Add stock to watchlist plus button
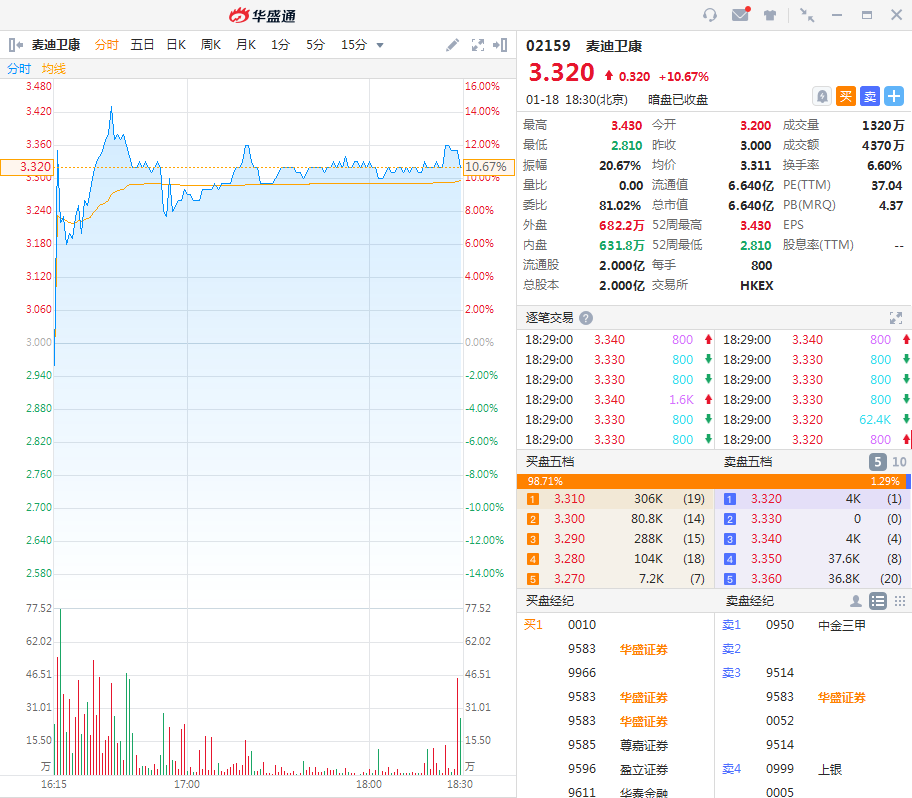 click(x=894, y=96)
